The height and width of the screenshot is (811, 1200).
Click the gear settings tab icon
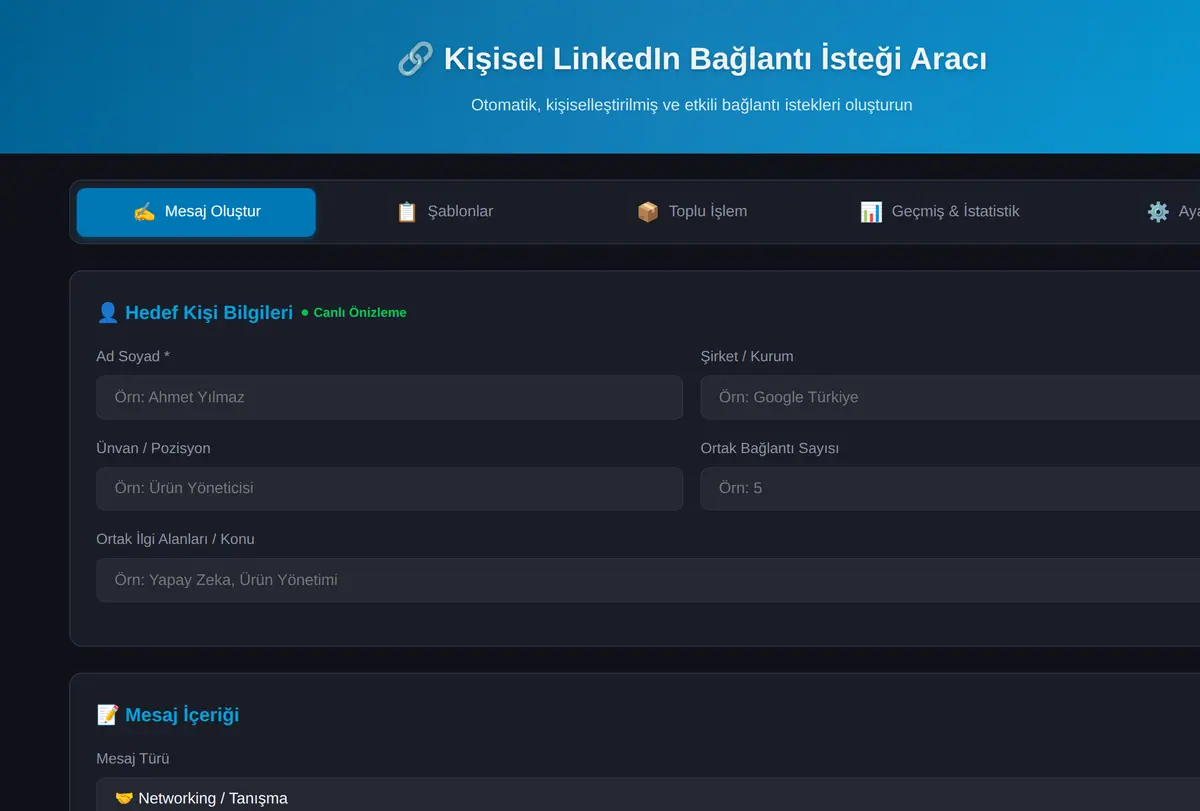click(1158, 212)
